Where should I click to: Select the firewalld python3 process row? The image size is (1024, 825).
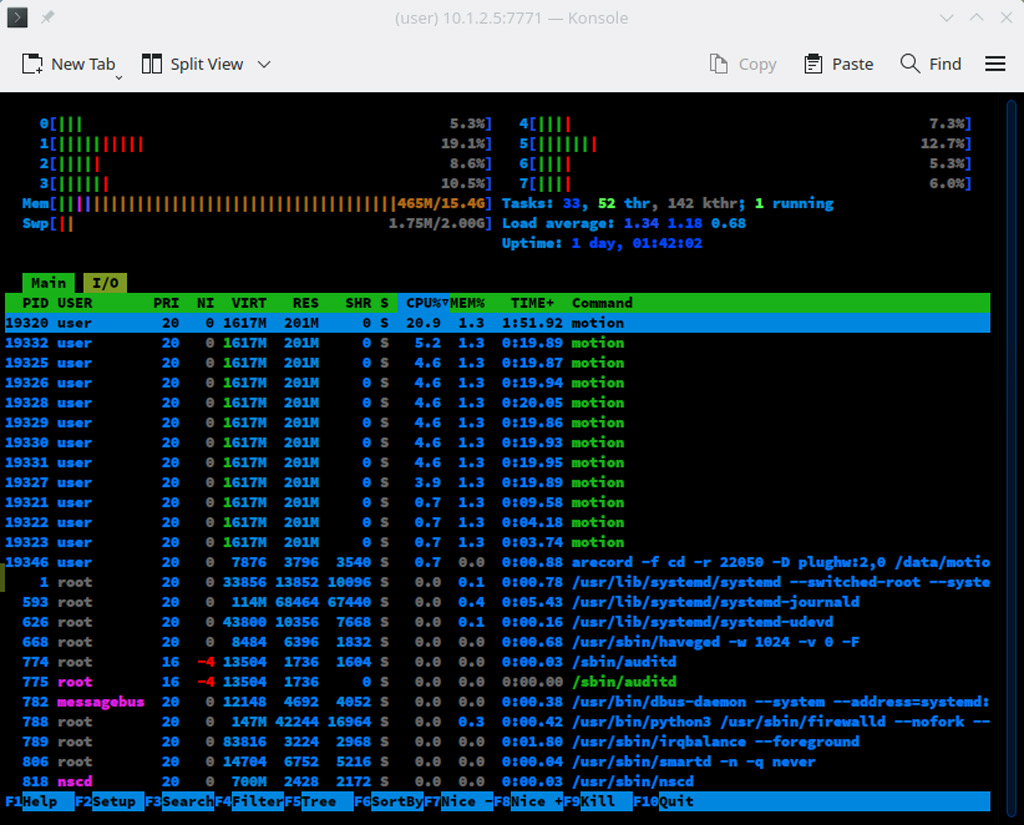click(x=498, y=721)
